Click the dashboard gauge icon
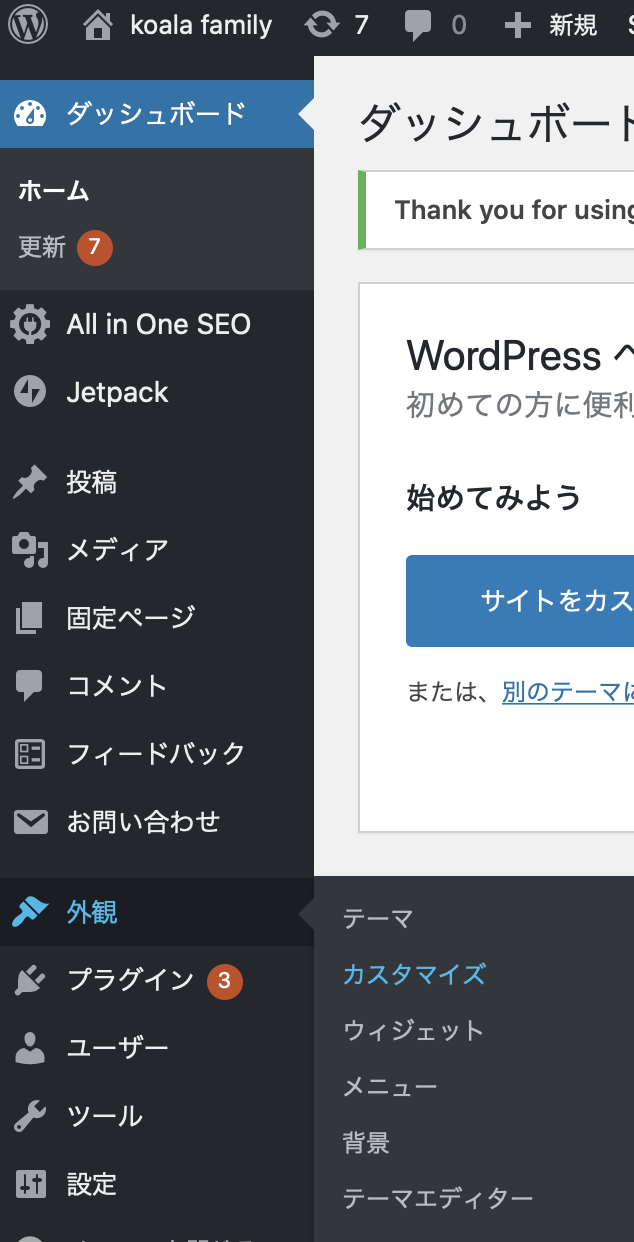634x1242 pixels. tap(31, 113)
